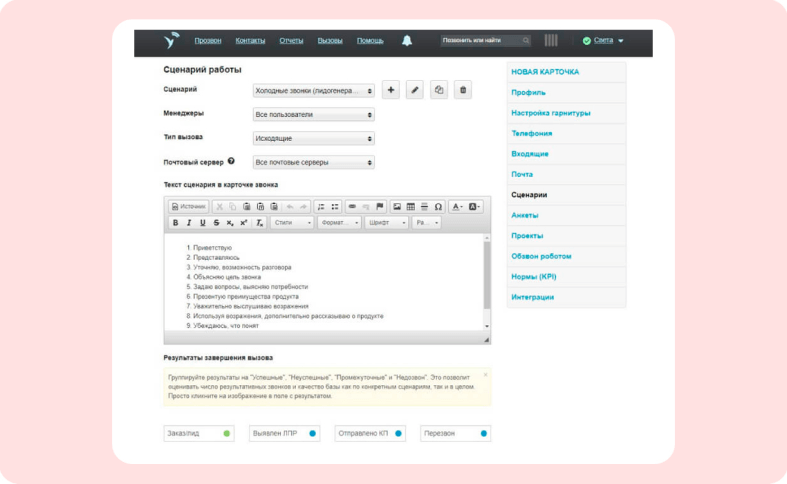
Task: Open the Контакты menu item
Action: [x=250, y=41]
